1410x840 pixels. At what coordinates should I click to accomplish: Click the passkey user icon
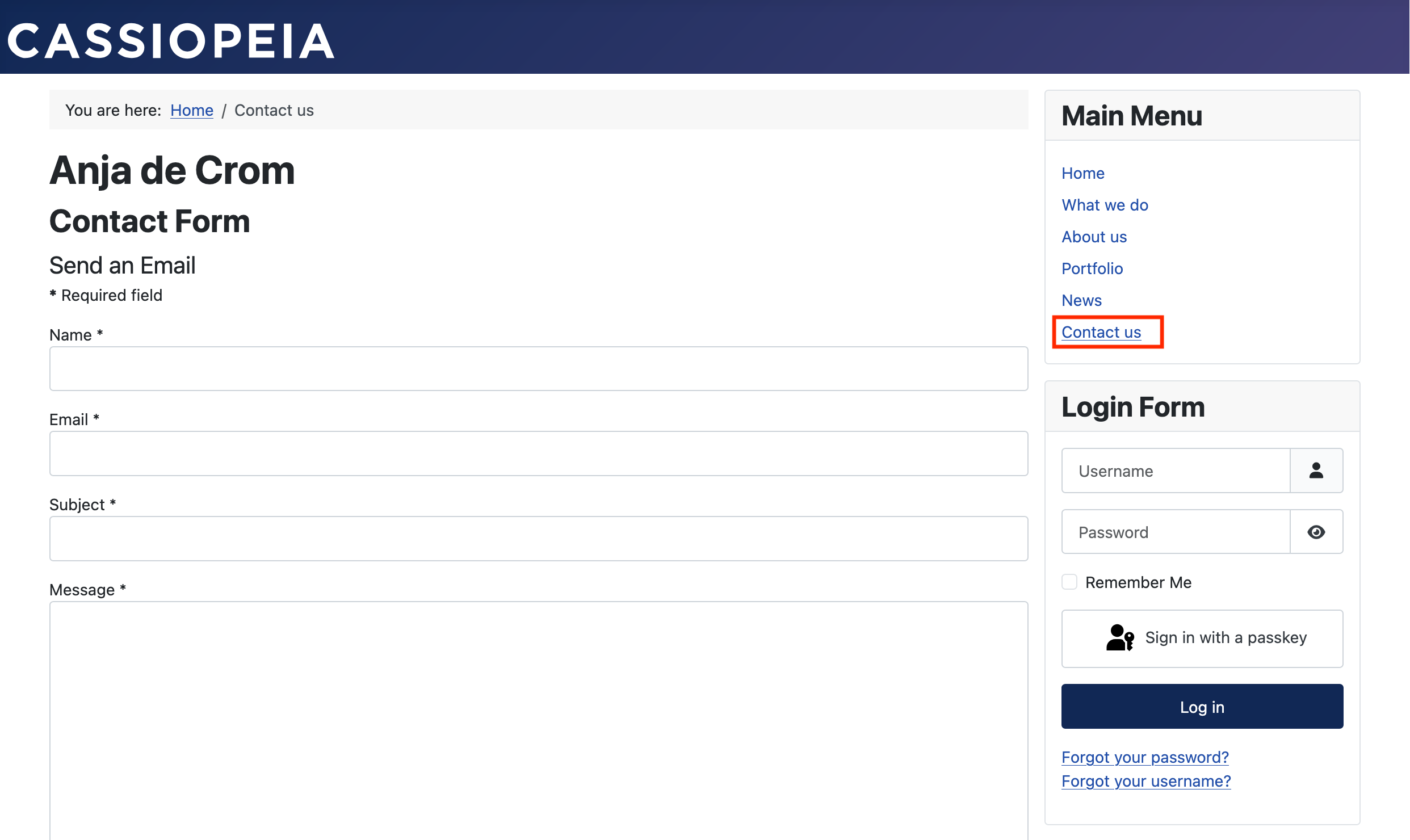[1119, 637]
